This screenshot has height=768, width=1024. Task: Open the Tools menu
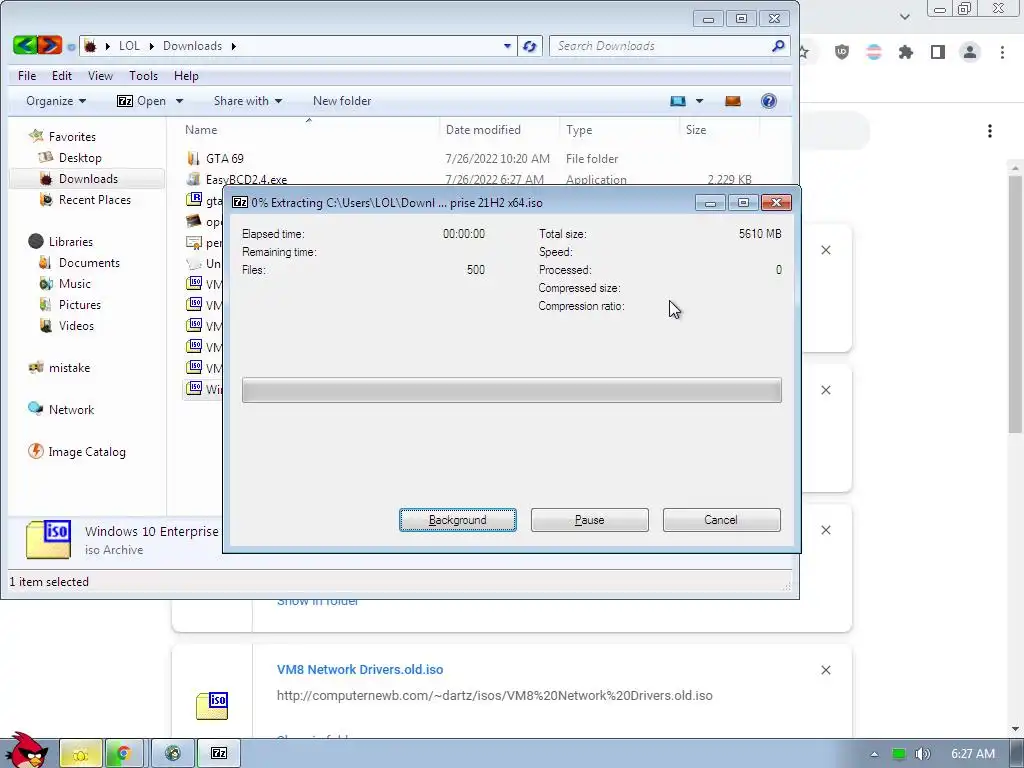[144, 76]
